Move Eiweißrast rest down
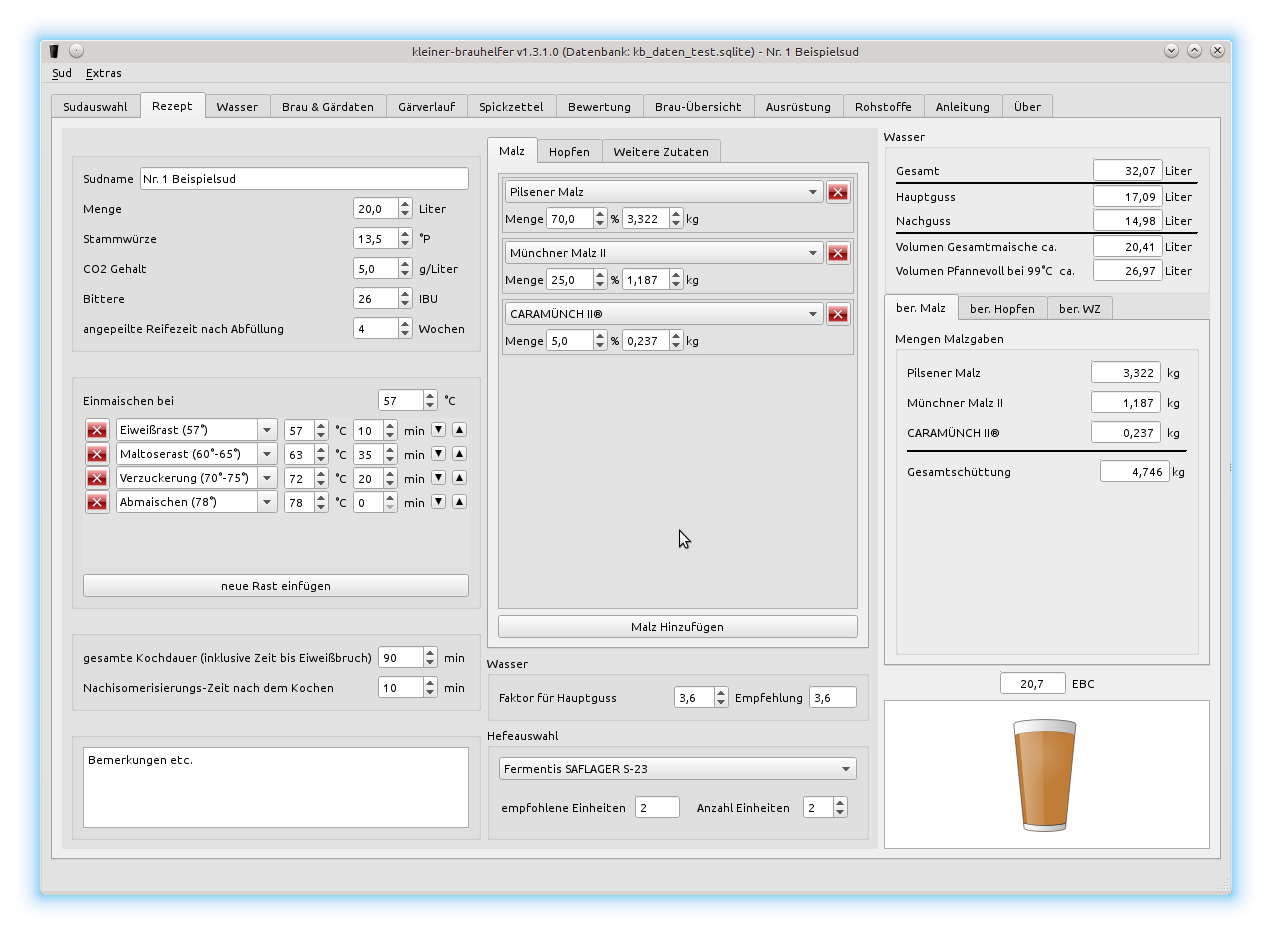The width and height of the screenshot is (1272, 935). (438, 430)
